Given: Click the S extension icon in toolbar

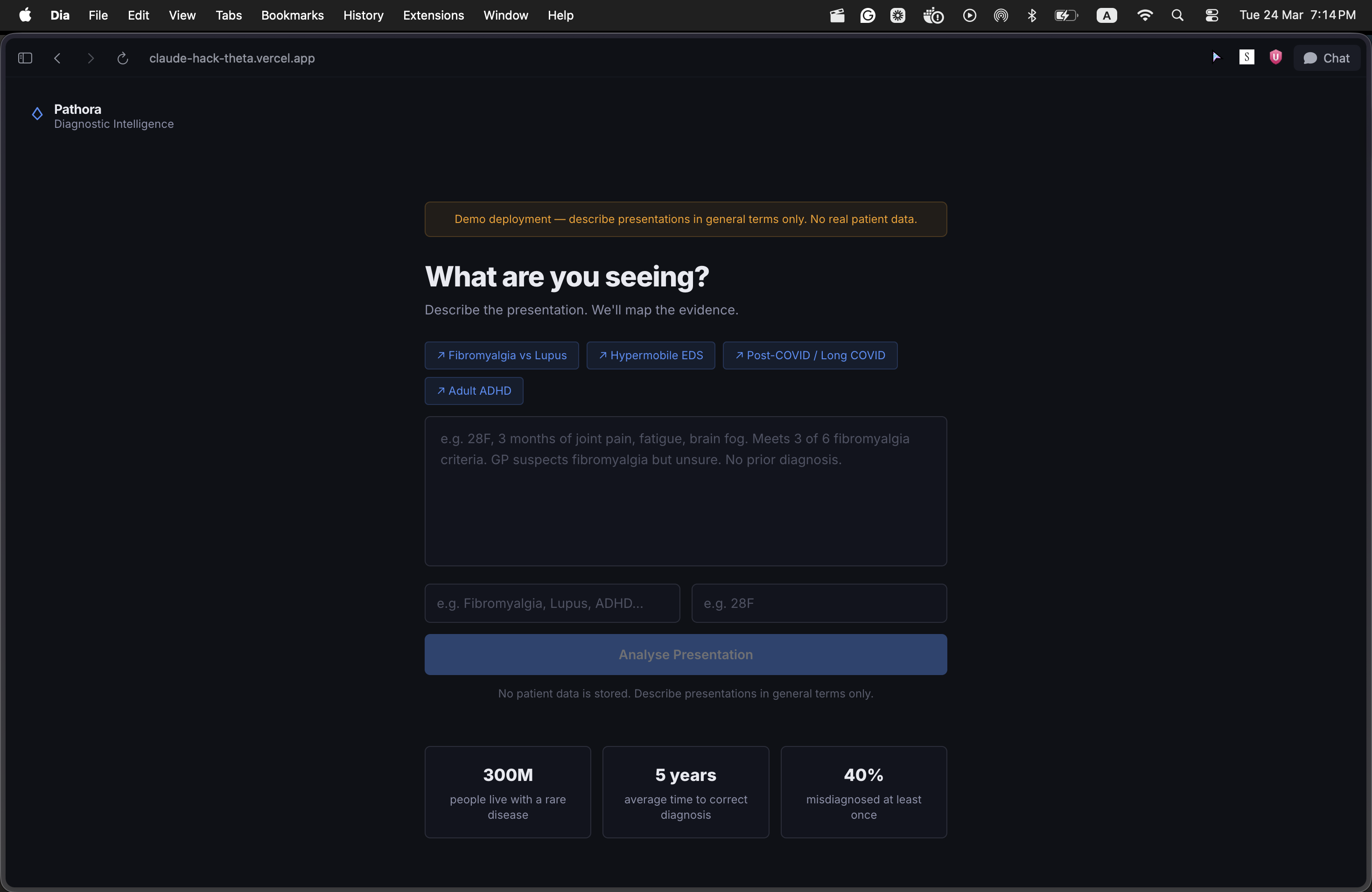Looking at the screenshot, I should coord(1246,57).
